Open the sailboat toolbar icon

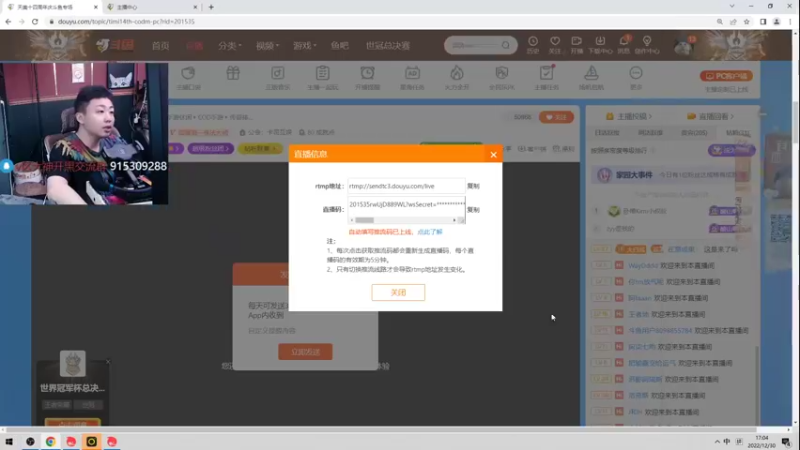click(591, 78)
